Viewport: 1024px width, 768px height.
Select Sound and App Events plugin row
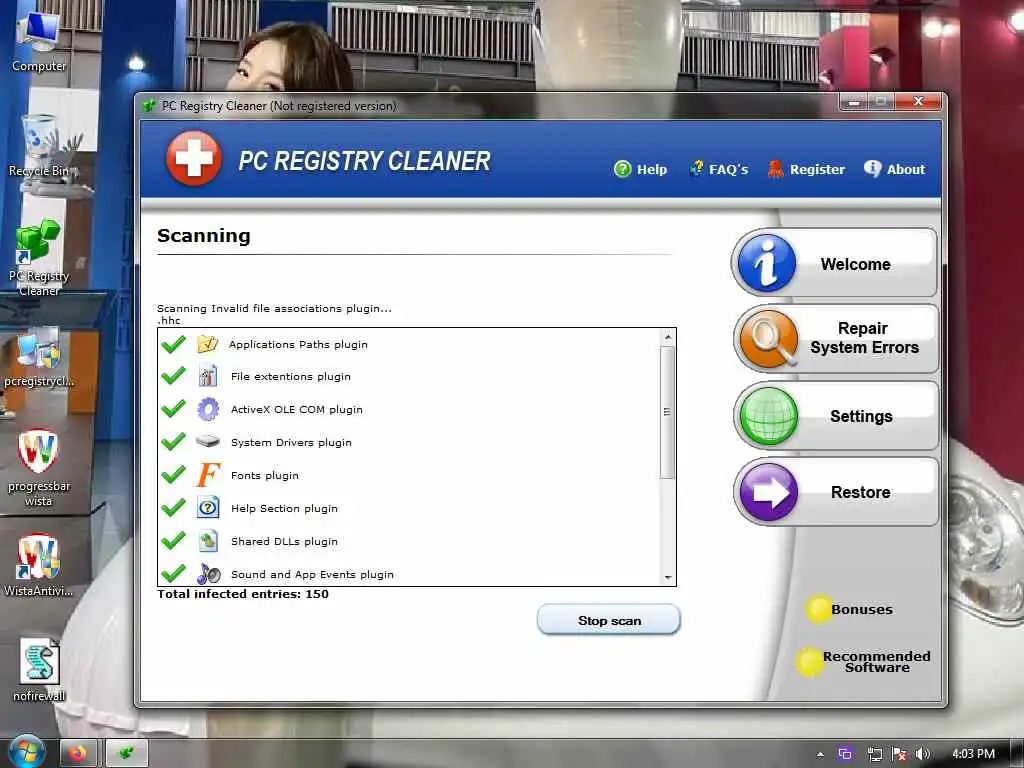tap(409, 573)
